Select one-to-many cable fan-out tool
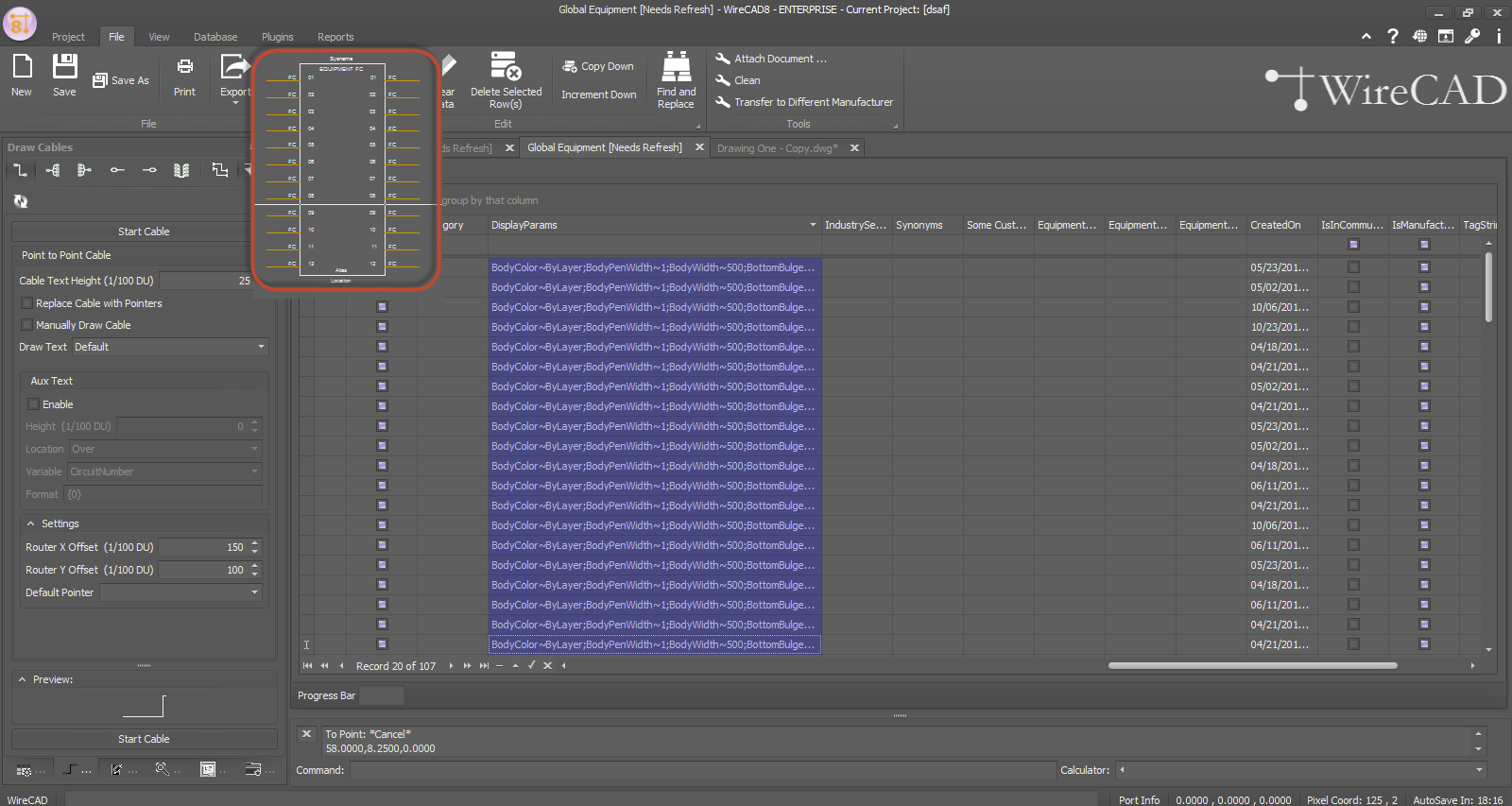 pos(53,170)
